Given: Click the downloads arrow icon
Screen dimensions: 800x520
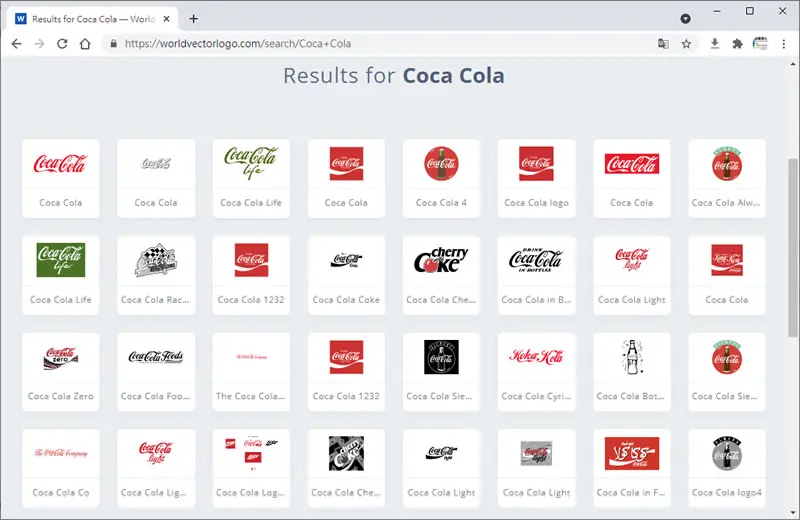Looking at the screenshot, I should click(715, 44).
